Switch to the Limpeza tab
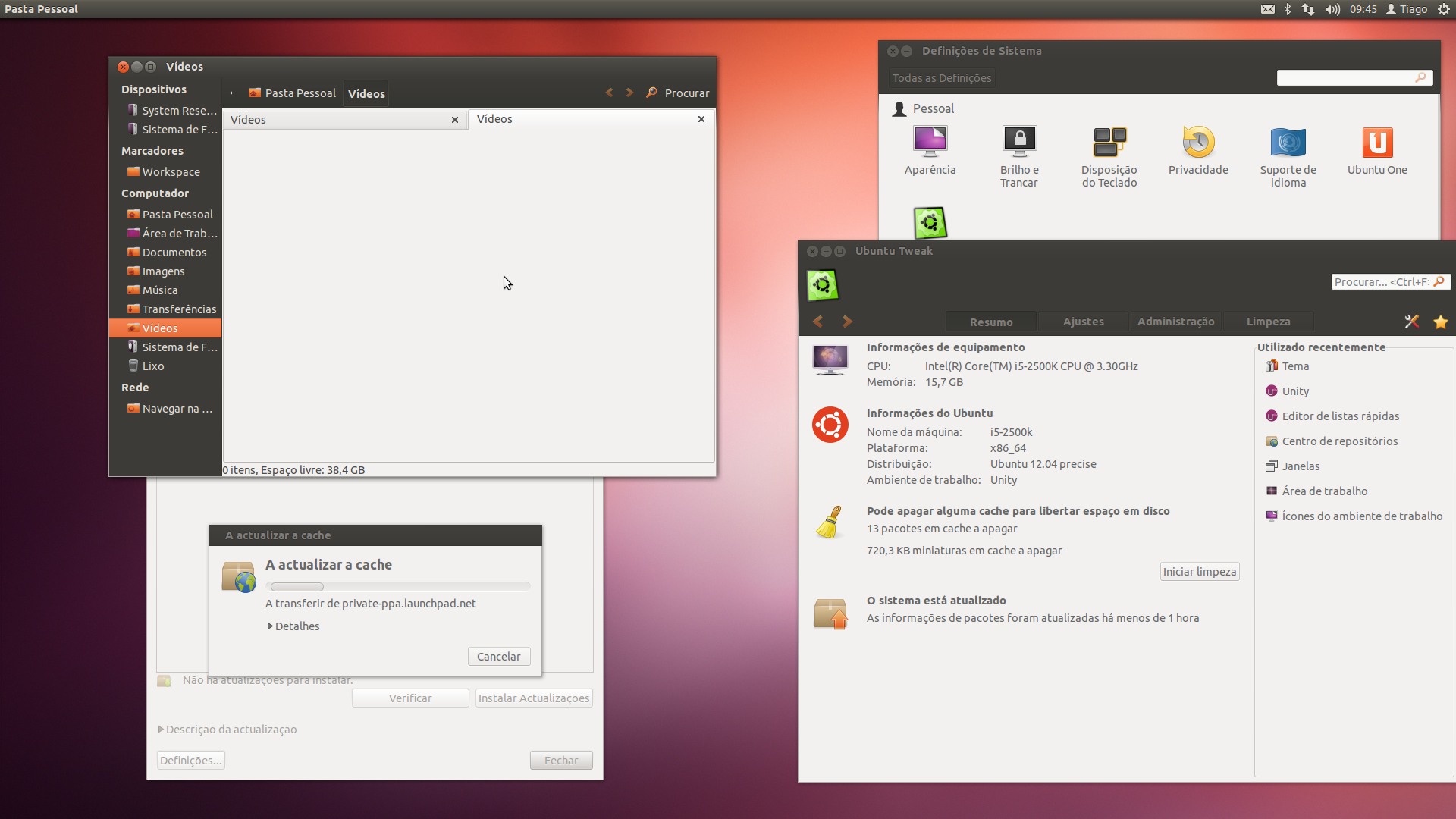 (1268, 322)
